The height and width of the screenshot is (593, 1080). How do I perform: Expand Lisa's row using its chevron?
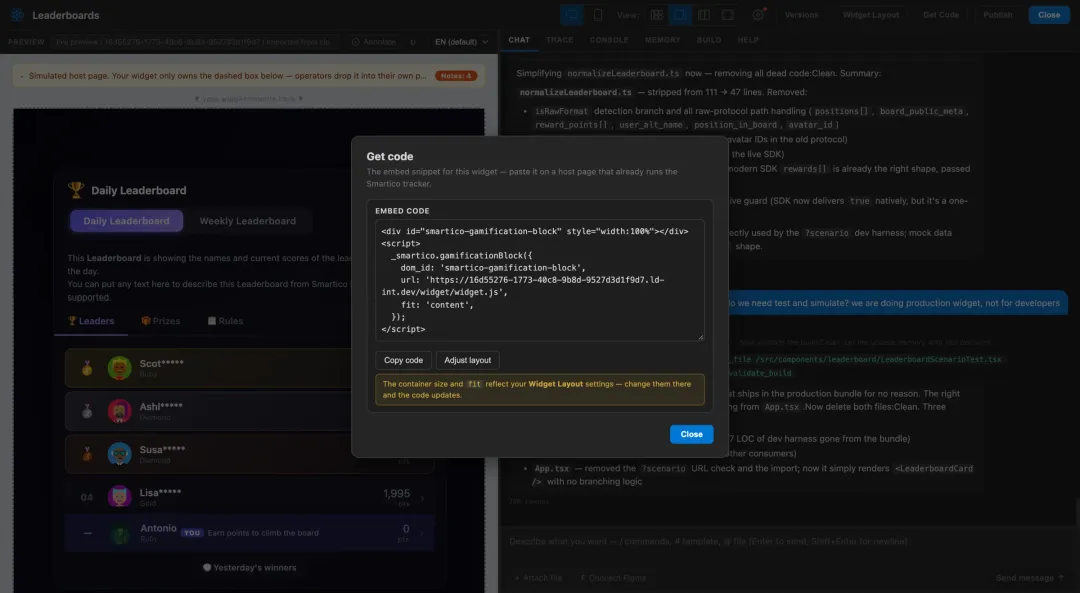coord(422,498)
